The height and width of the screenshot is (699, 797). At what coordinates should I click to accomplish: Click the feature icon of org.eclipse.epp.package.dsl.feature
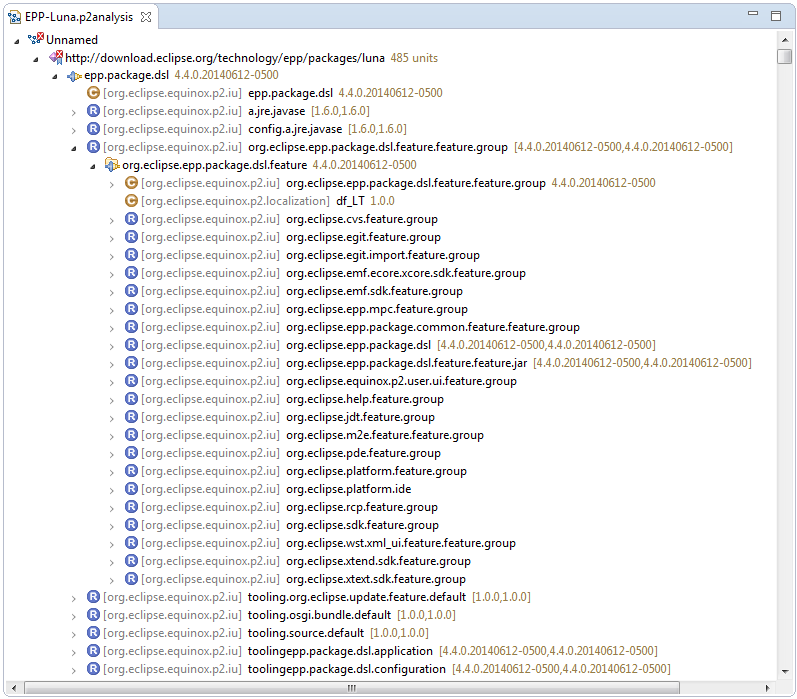(112, 165)
